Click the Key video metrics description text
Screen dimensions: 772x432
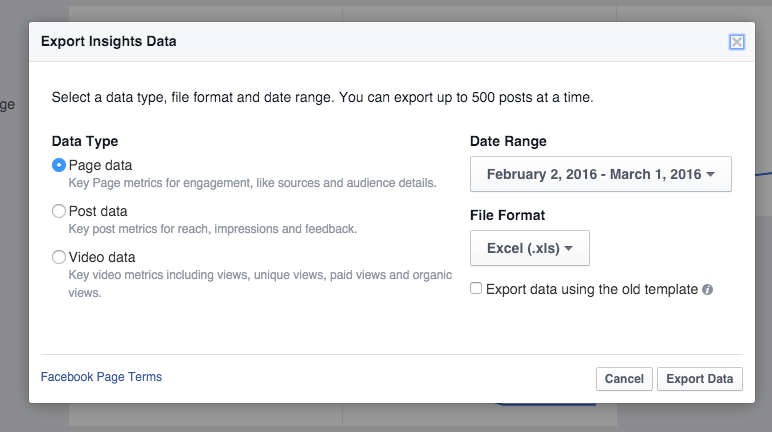260,284
